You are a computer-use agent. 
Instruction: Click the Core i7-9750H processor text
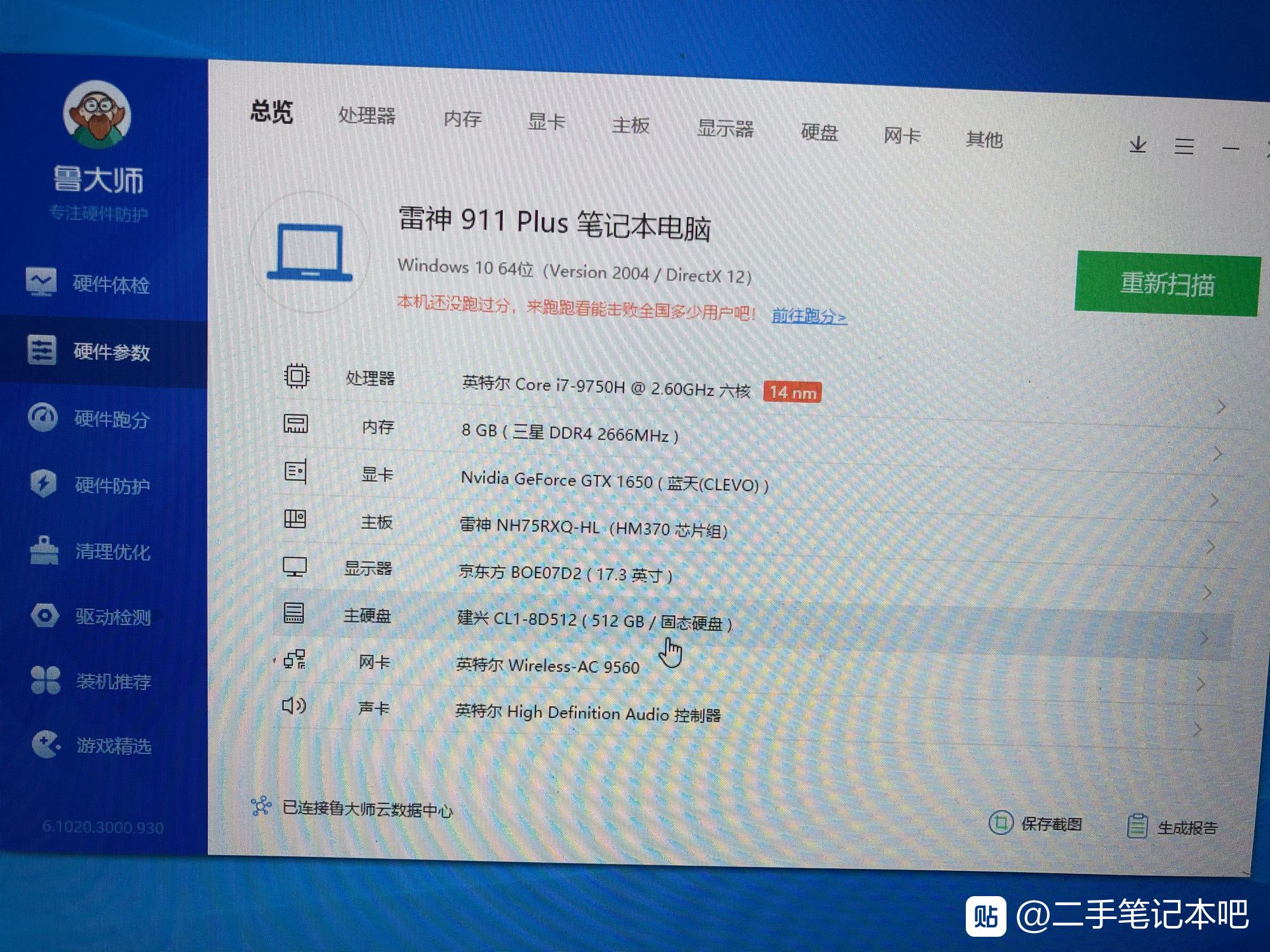point(606,387)
